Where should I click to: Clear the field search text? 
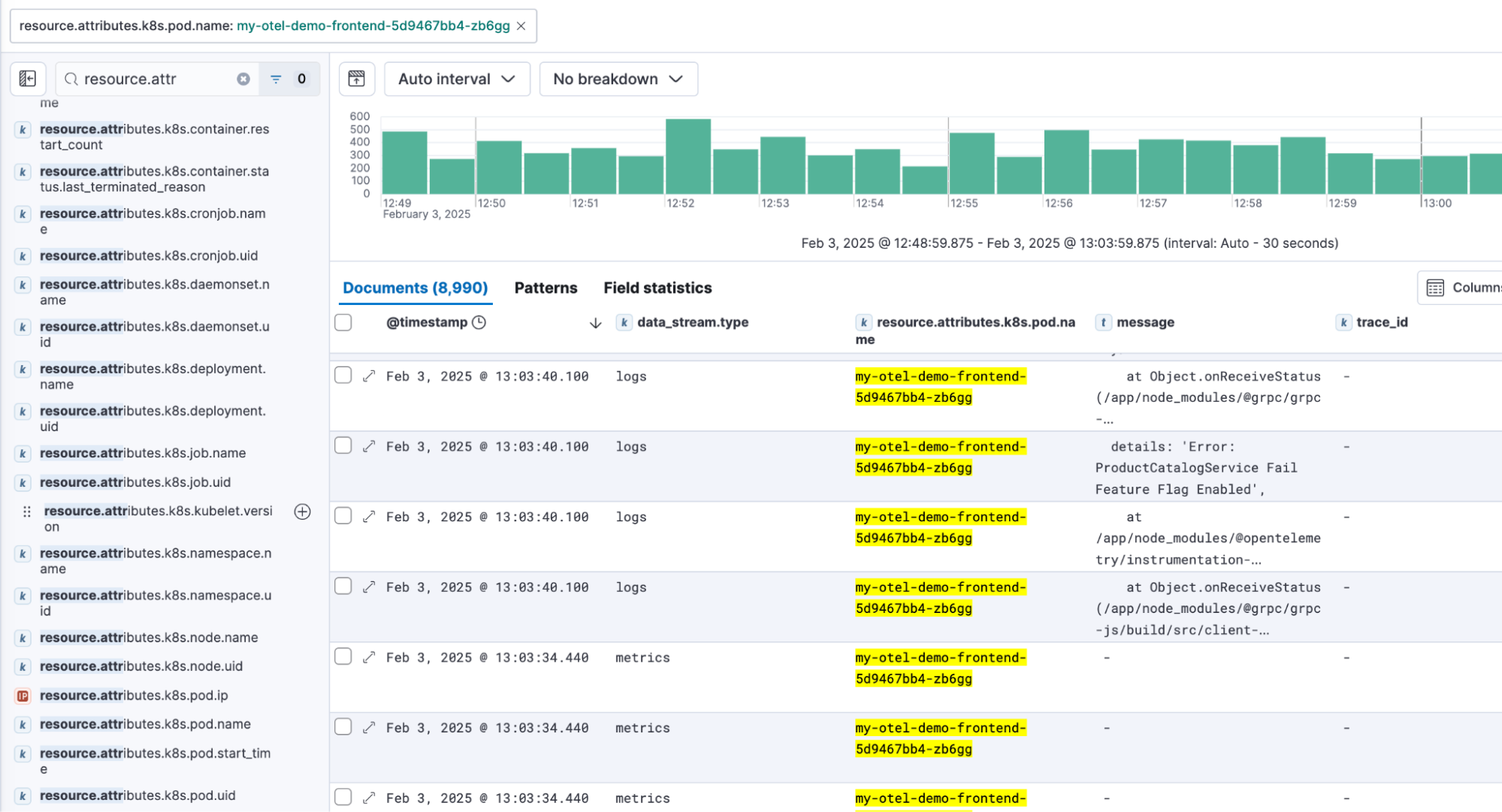coord(243,79)
